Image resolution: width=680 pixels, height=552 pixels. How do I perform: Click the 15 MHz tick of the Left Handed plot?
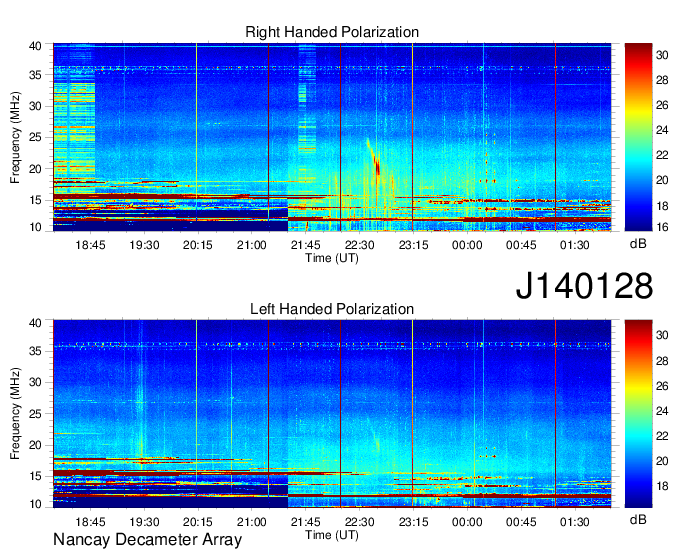35,477
